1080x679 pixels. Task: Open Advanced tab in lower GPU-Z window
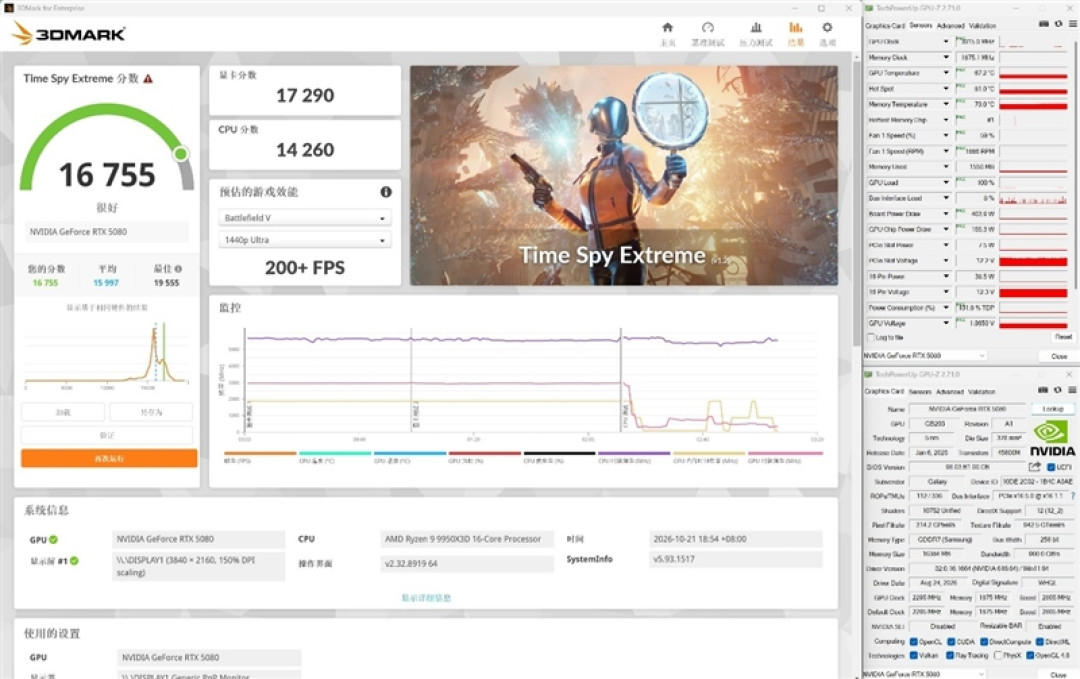coord(950,391)
